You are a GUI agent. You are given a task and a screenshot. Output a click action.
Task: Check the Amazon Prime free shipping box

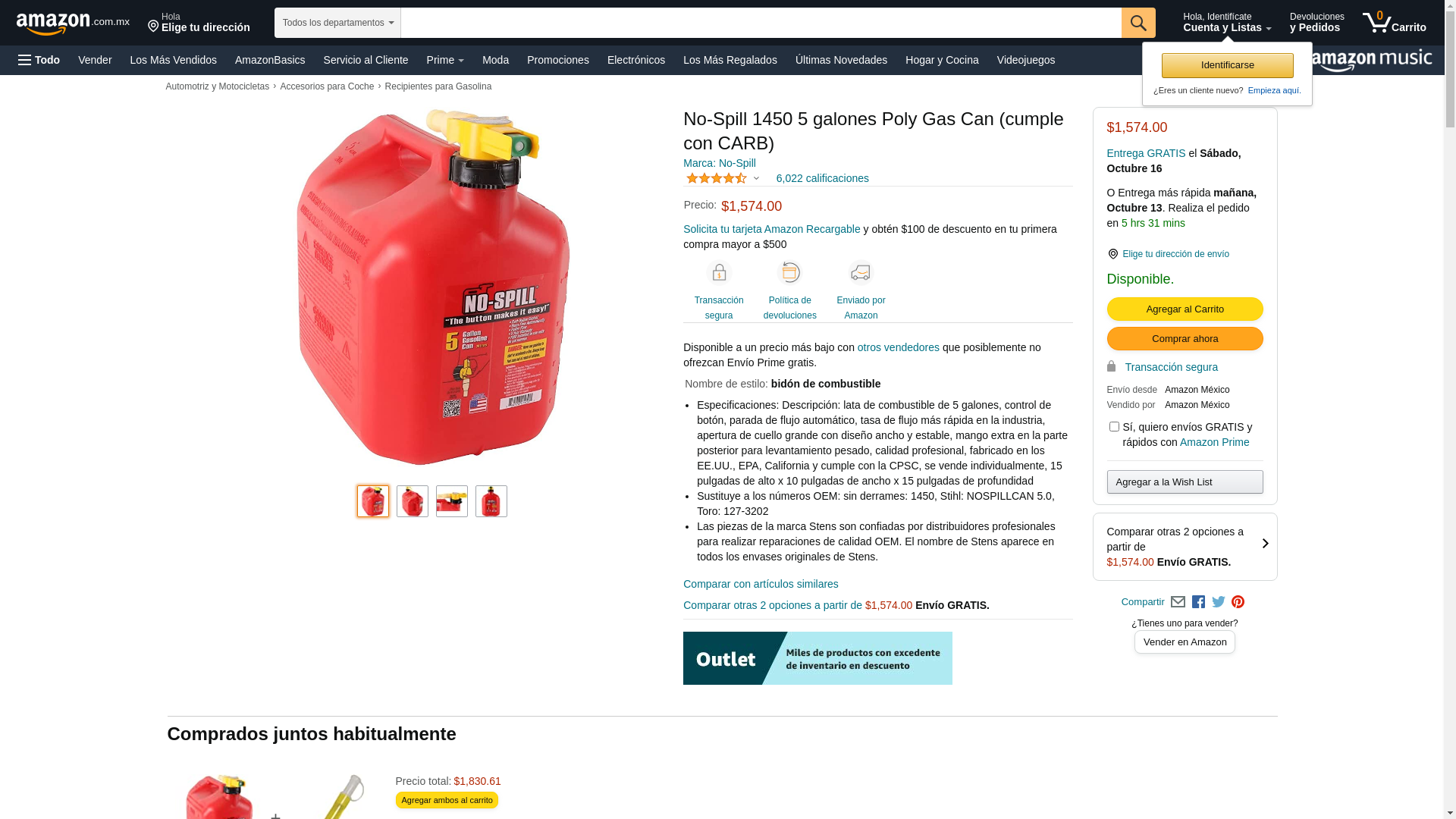point(1114,427)
